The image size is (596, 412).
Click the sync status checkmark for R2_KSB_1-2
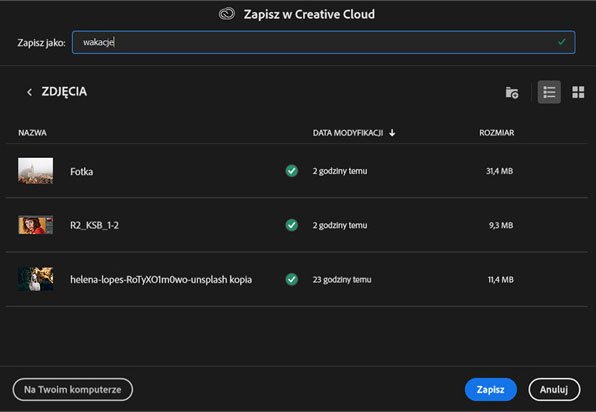[292, 225]
